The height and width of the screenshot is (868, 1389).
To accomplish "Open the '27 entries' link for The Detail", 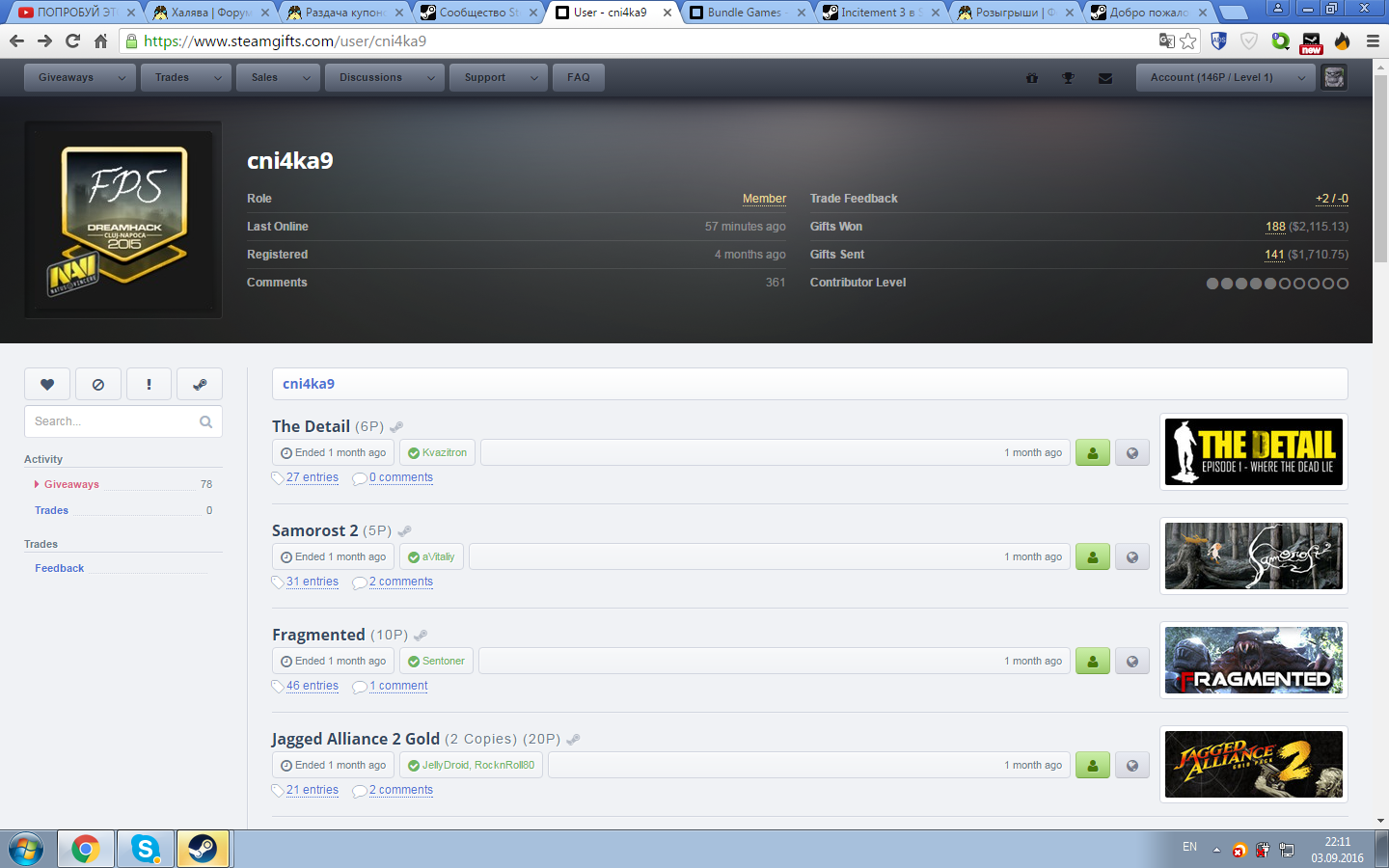I will click(x=313, y=477).
